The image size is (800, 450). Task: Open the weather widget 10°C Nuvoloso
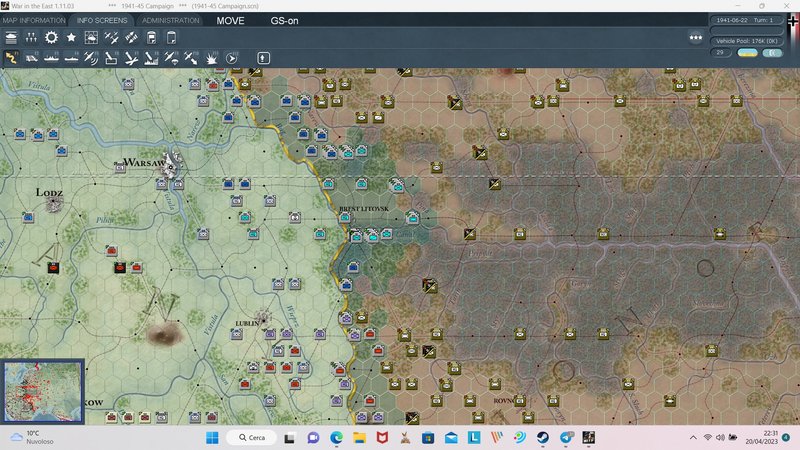pos(33,437)
